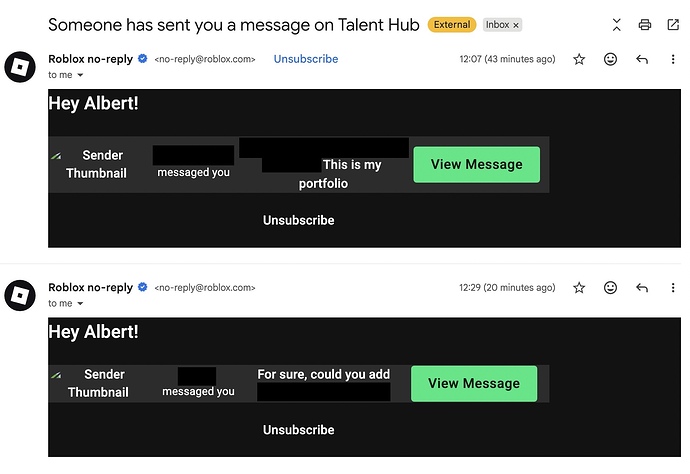Viewport: 690px width, 474px height.
Task: Click blue Unsubscribe link beside sender address
Action: 306,60
